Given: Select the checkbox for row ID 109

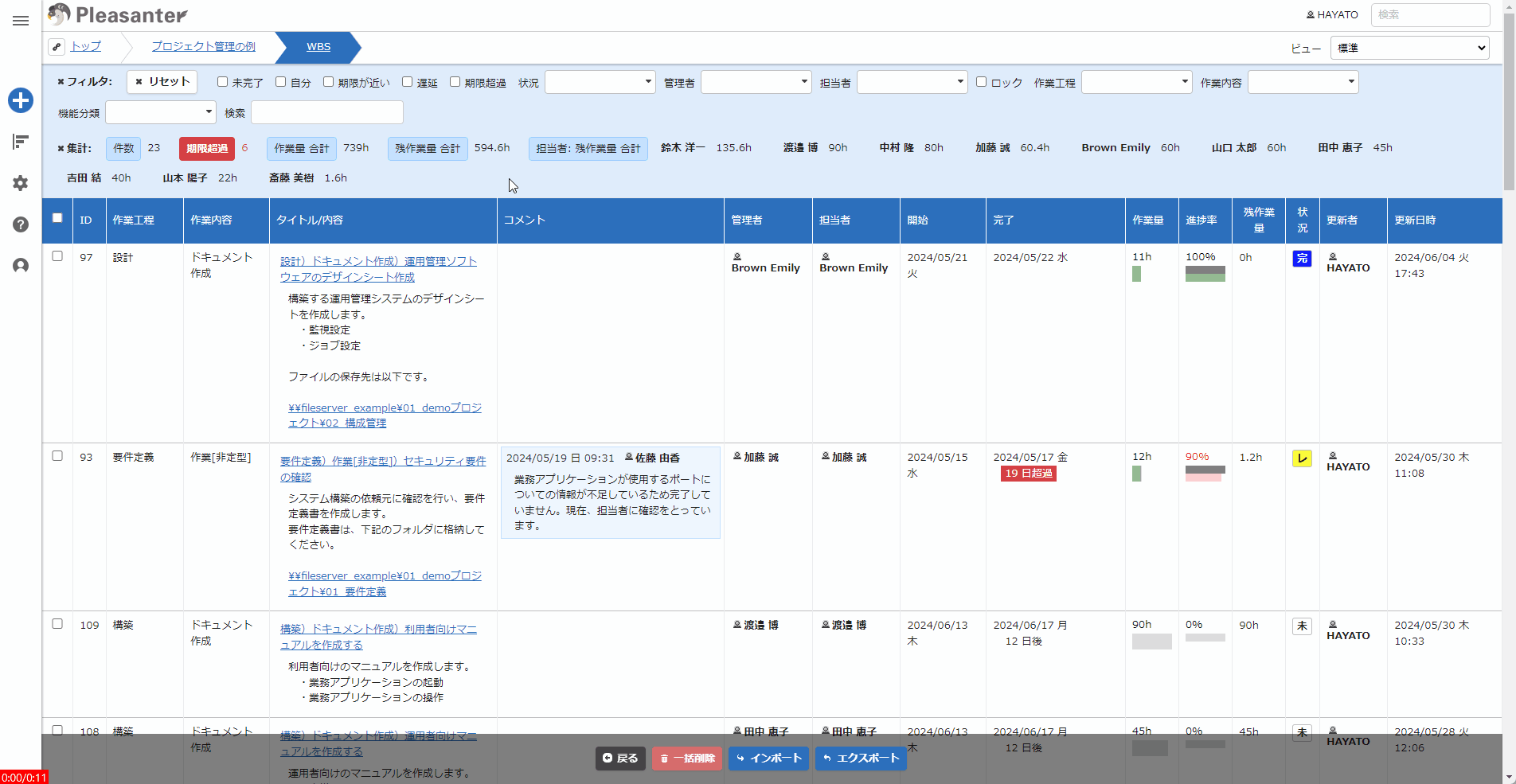Looking at the screenshot, I should (x=57, y=624).
